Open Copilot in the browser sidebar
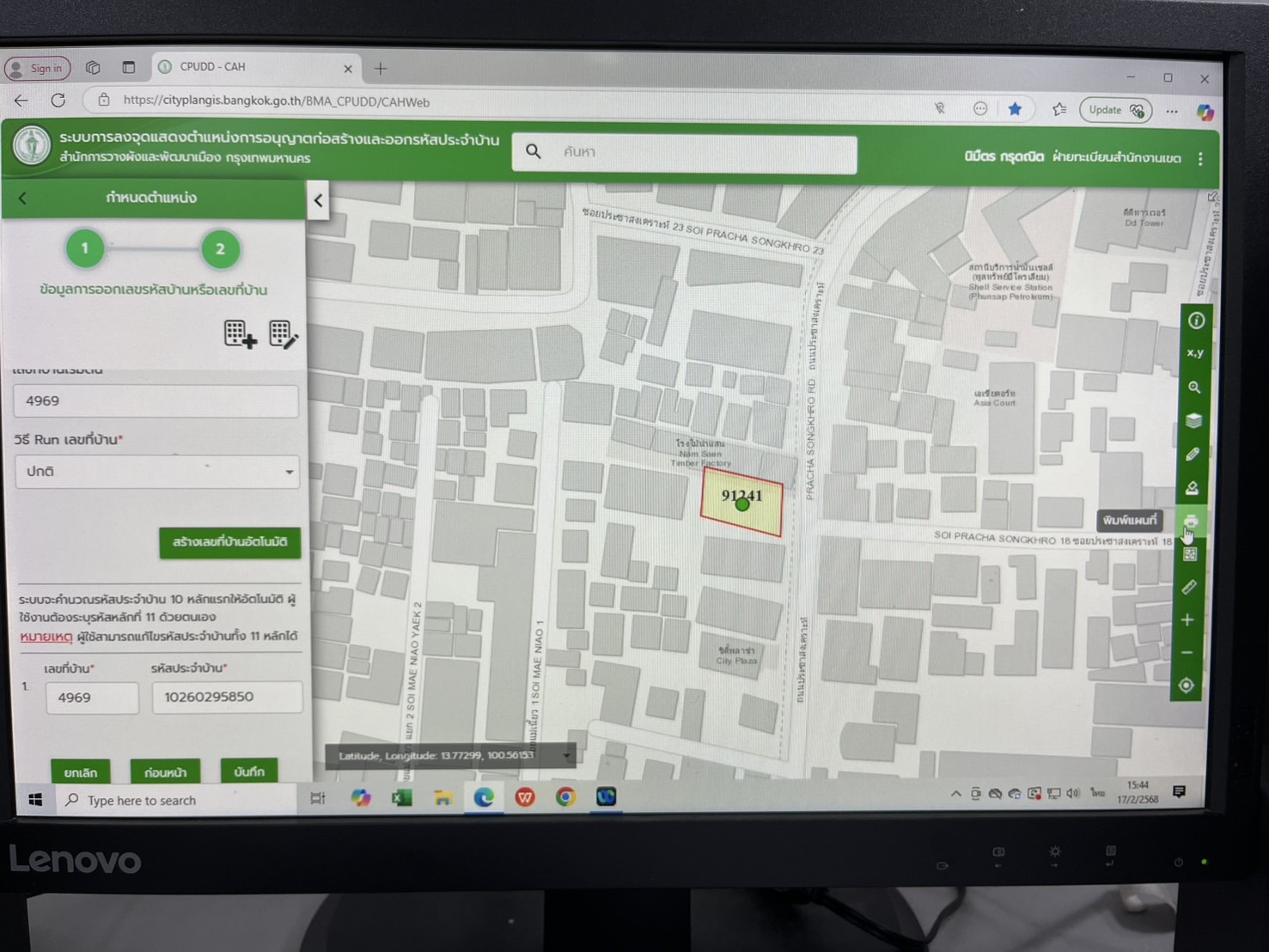Image resolution: width=1269 pixels, height=952 pixels. point(1205,112)
